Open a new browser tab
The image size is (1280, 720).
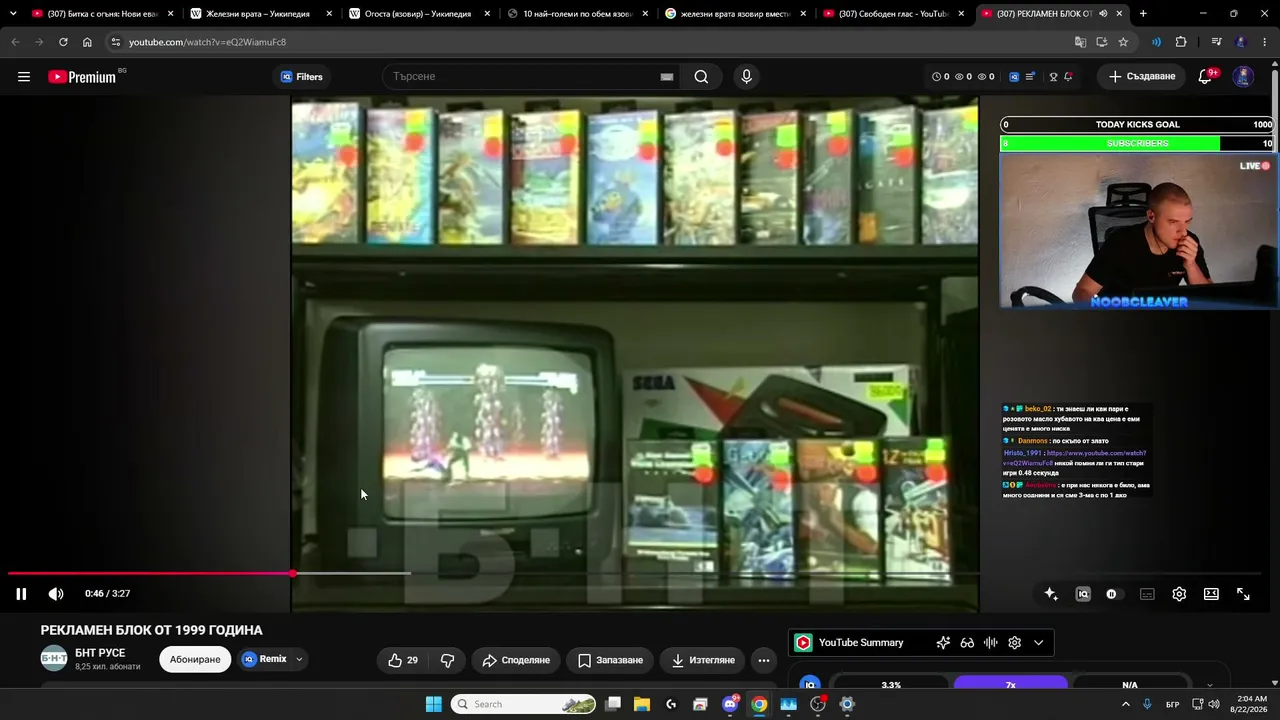(1143, 14)
